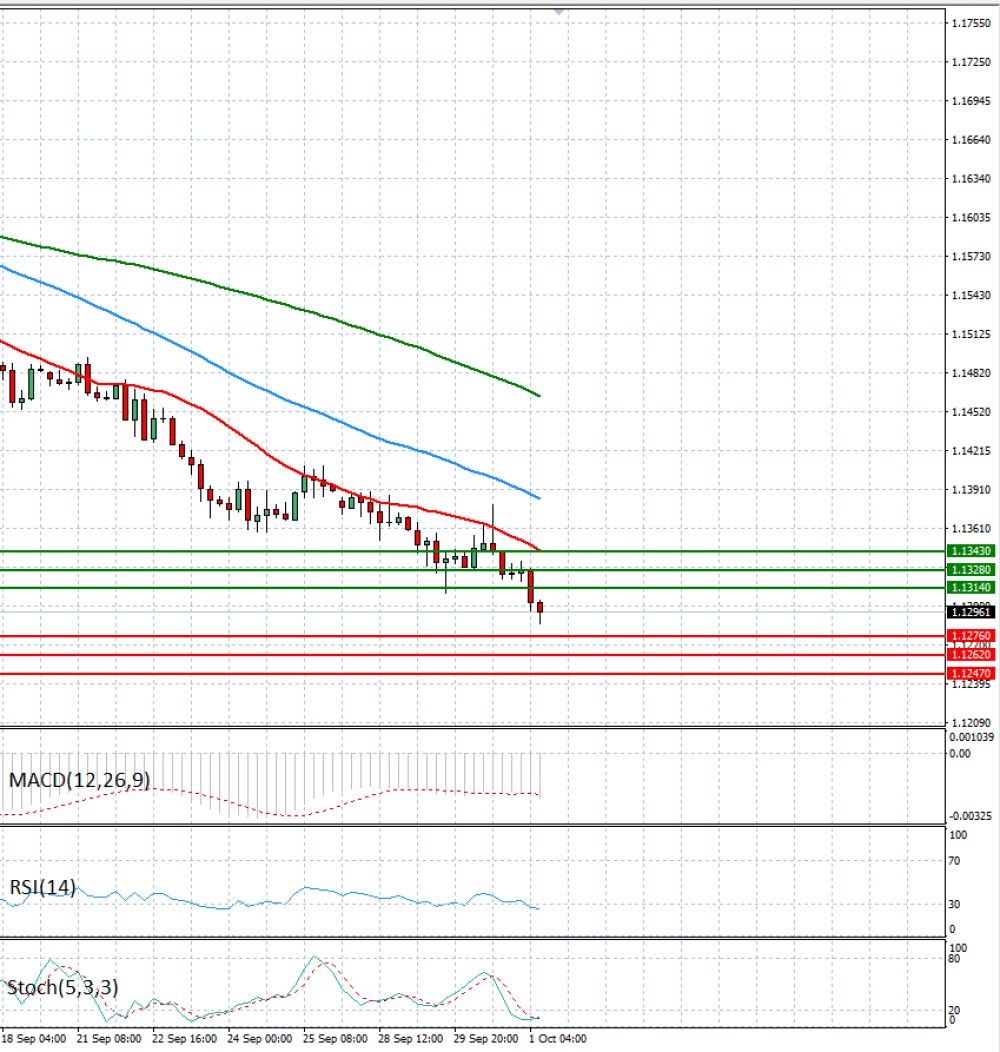Click the 80 level on Stoch scale

[x=954, y=959]
